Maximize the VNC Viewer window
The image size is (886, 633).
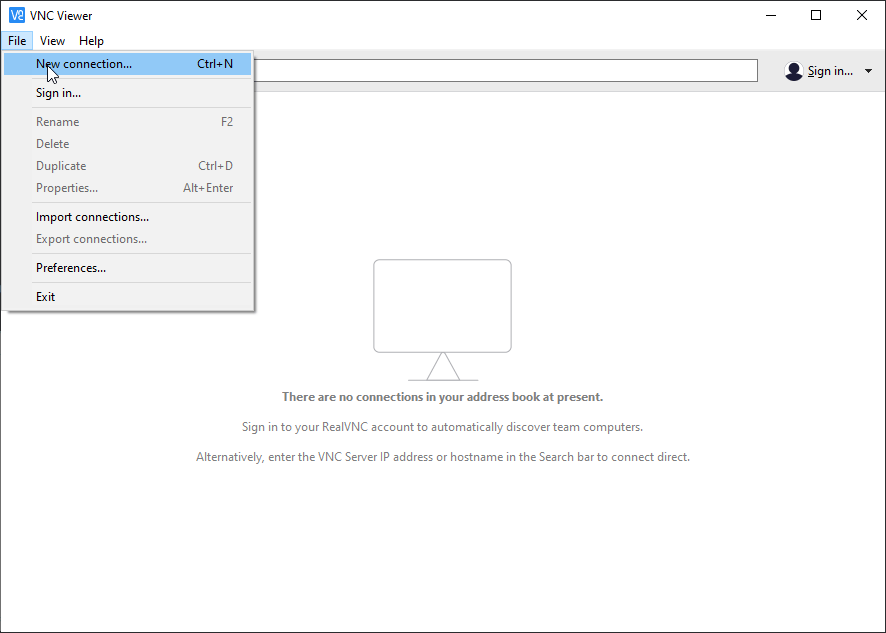coord(816,15)
